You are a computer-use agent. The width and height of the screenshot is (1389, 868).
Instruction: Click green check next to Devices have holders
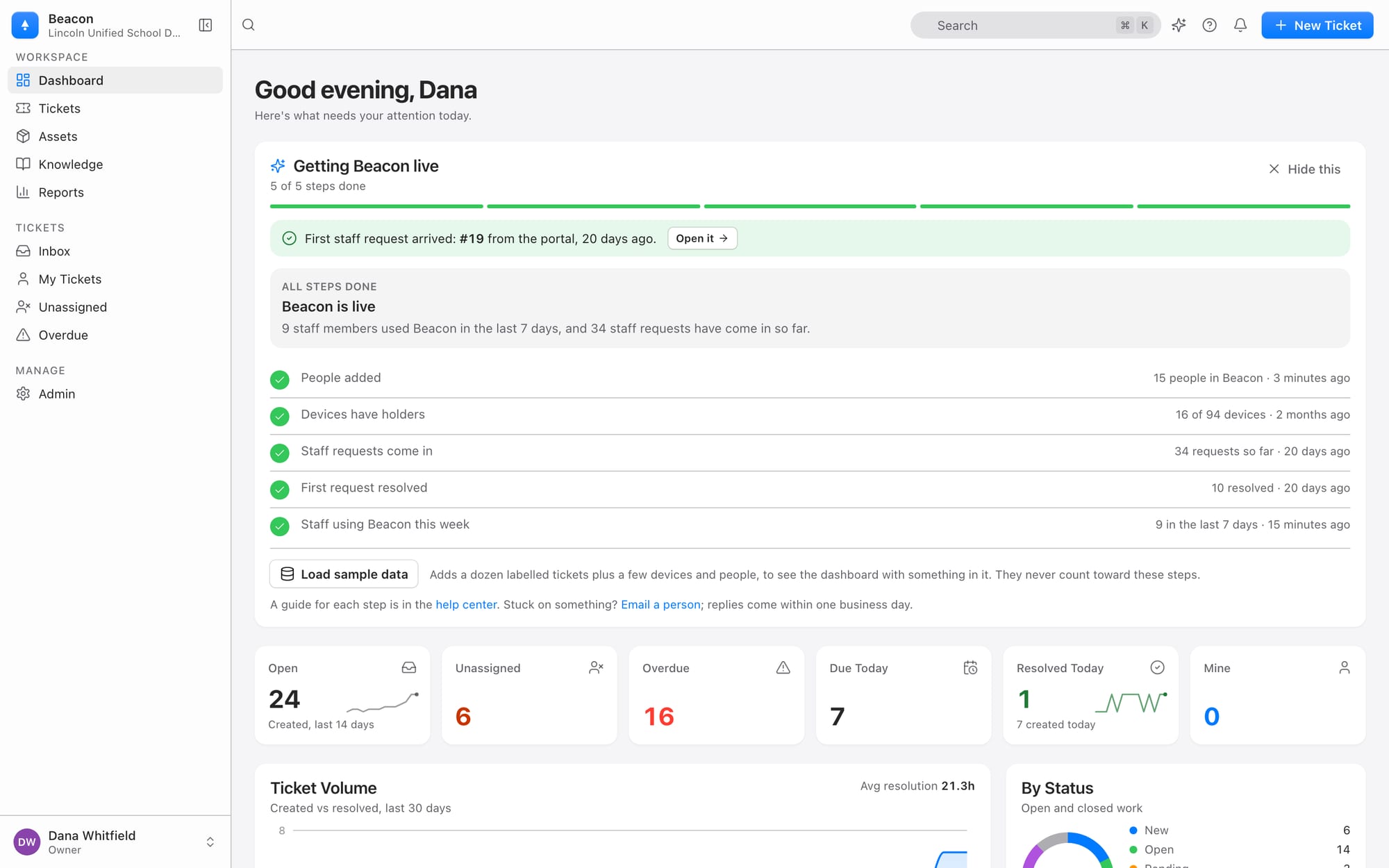tap(280, 416)
